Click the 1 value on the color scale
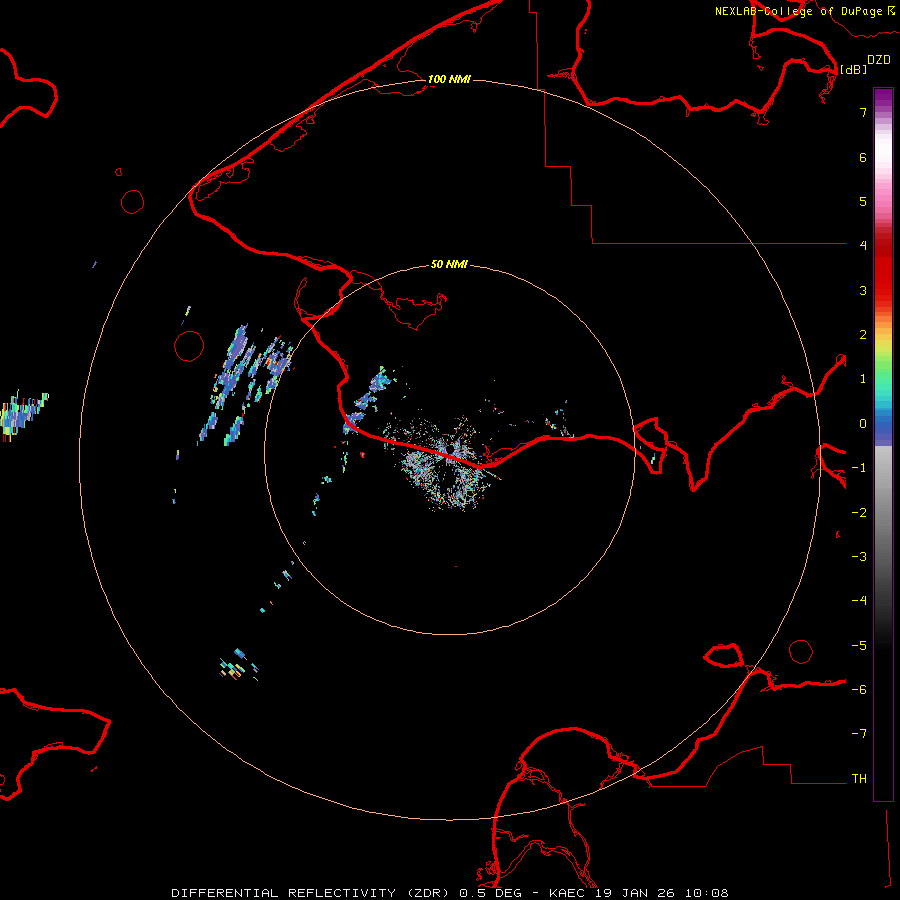This screenshot has width=900, height=900. 863,379
